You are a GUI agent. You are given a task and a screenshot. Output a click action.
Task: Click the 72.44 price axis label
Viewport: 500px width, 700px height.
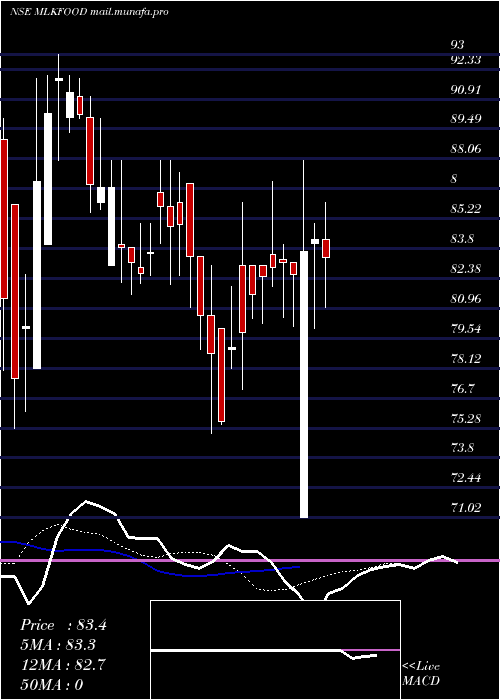point(466,478)
